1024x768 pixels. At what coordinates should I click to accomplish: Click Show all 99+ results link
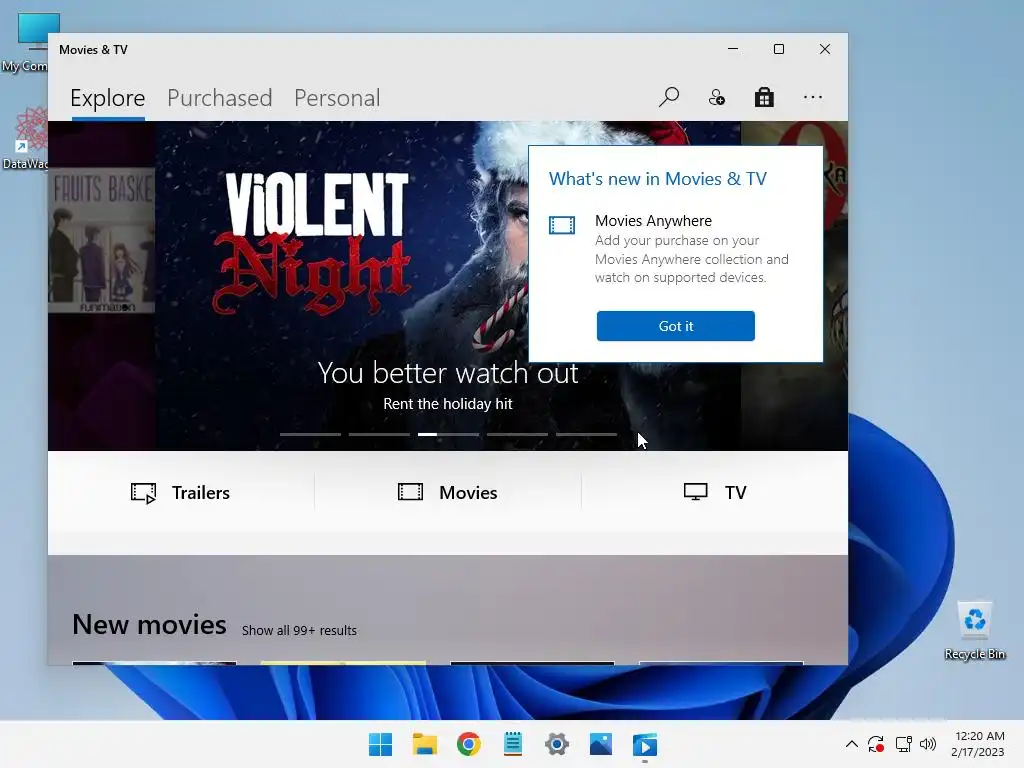tap(299, 630)
